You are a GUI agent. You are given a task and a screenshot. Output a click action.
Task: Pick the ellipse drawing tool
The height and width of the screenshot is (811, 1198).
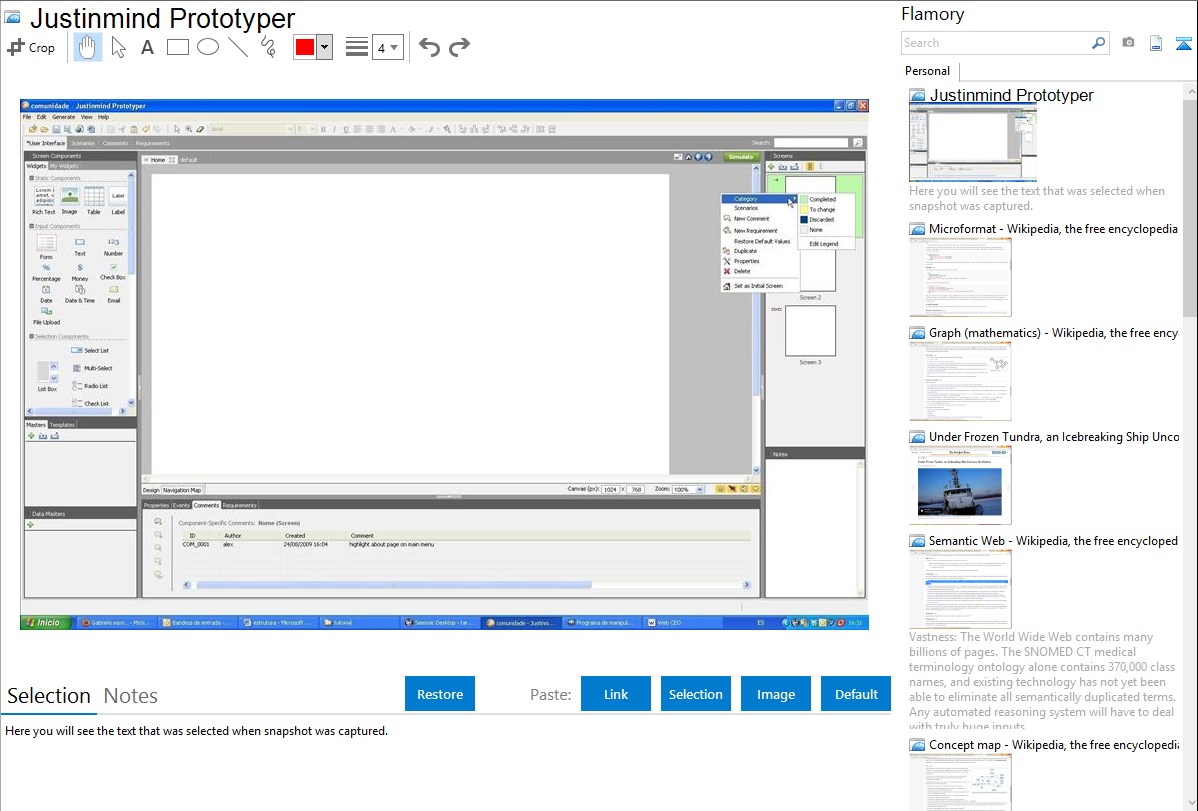pos(208,47)
